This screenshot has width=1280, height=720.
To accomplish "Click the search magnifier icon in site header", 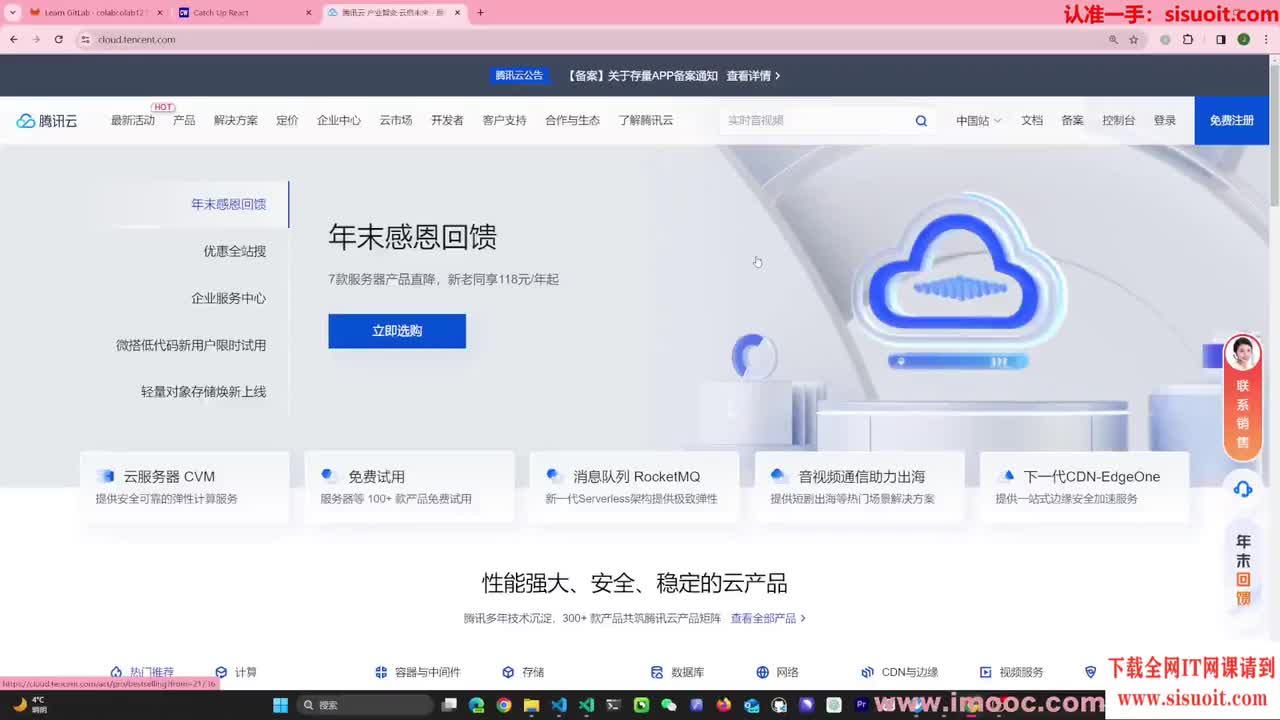I will tap(921, 121).
